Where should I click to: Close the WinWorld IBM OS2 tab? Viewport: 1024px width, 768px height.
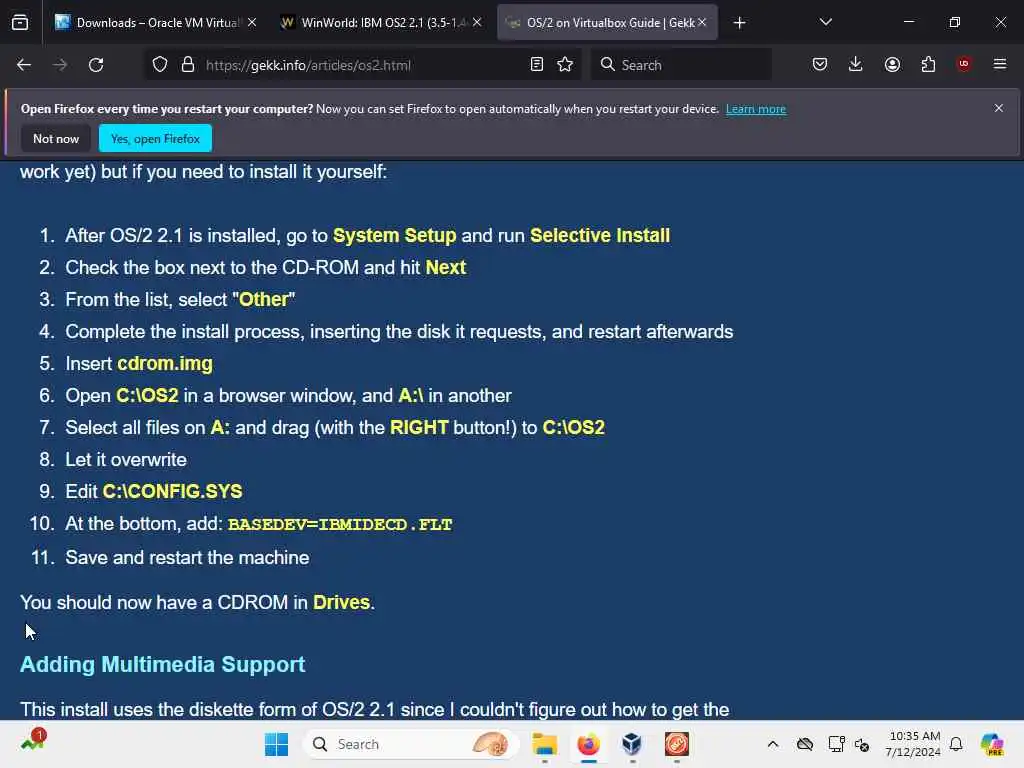[x=477, y=22]
